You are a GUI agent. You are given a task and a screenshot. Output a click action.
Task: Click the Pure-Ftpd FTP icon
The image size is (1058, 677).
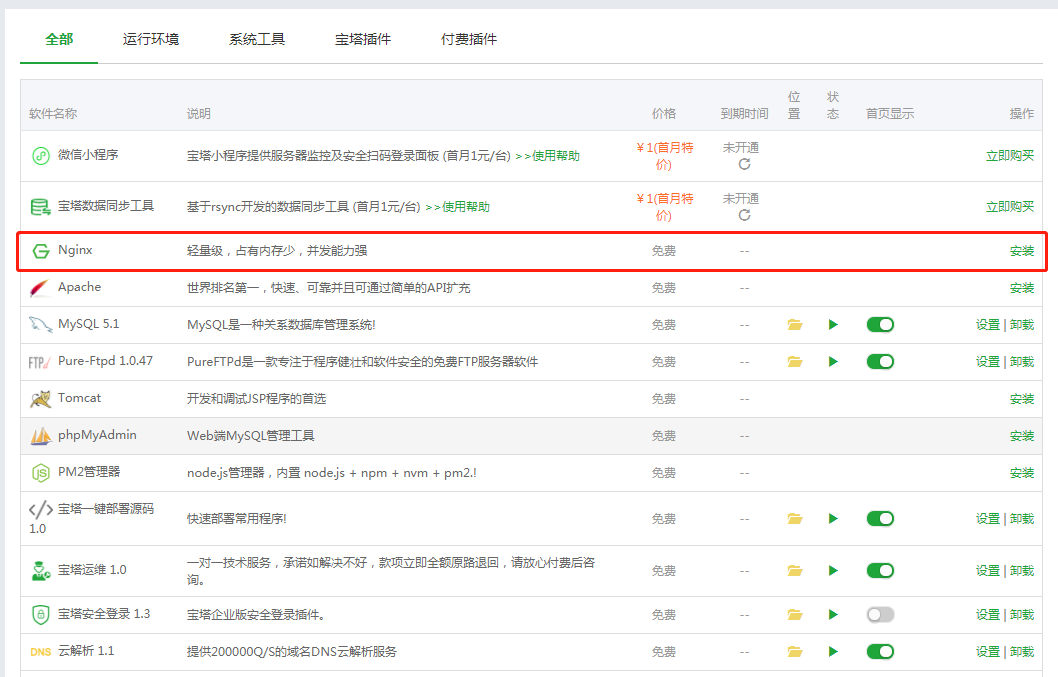(x=40, y=362)
